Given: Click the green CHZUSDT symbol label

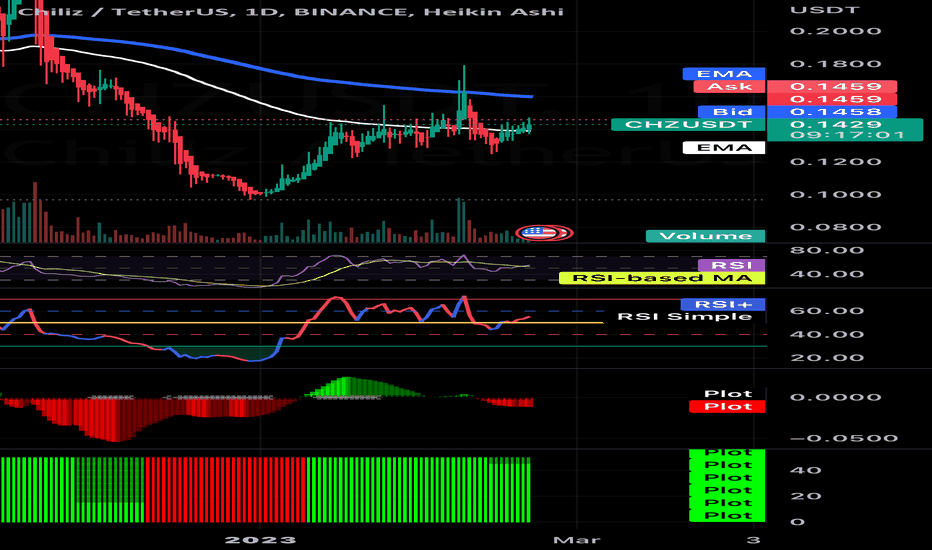Looking at the screenshot, I should coord(688,124).
